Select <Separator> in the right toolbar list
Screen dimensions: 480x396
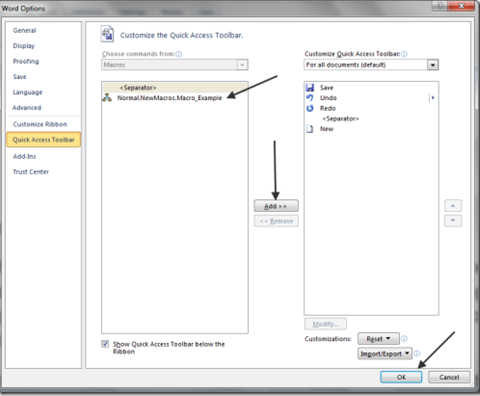point(371,119)
